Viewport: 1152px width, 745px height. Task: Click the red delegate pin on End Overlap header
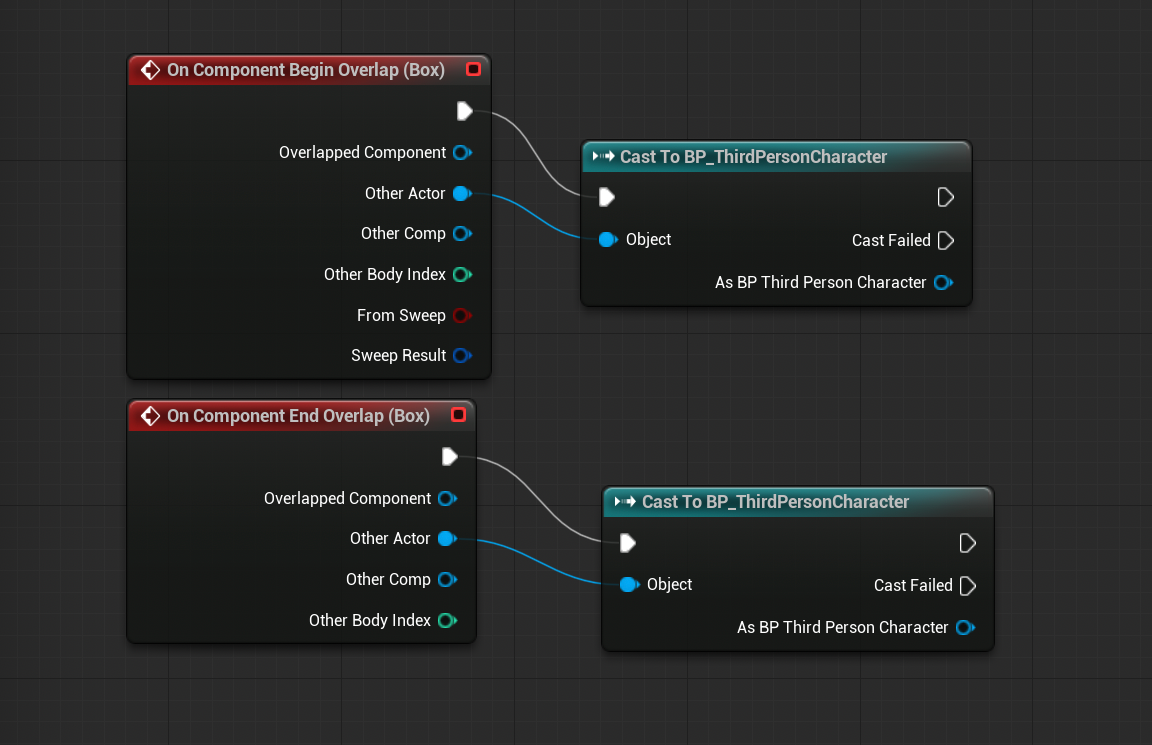point(459,415)
